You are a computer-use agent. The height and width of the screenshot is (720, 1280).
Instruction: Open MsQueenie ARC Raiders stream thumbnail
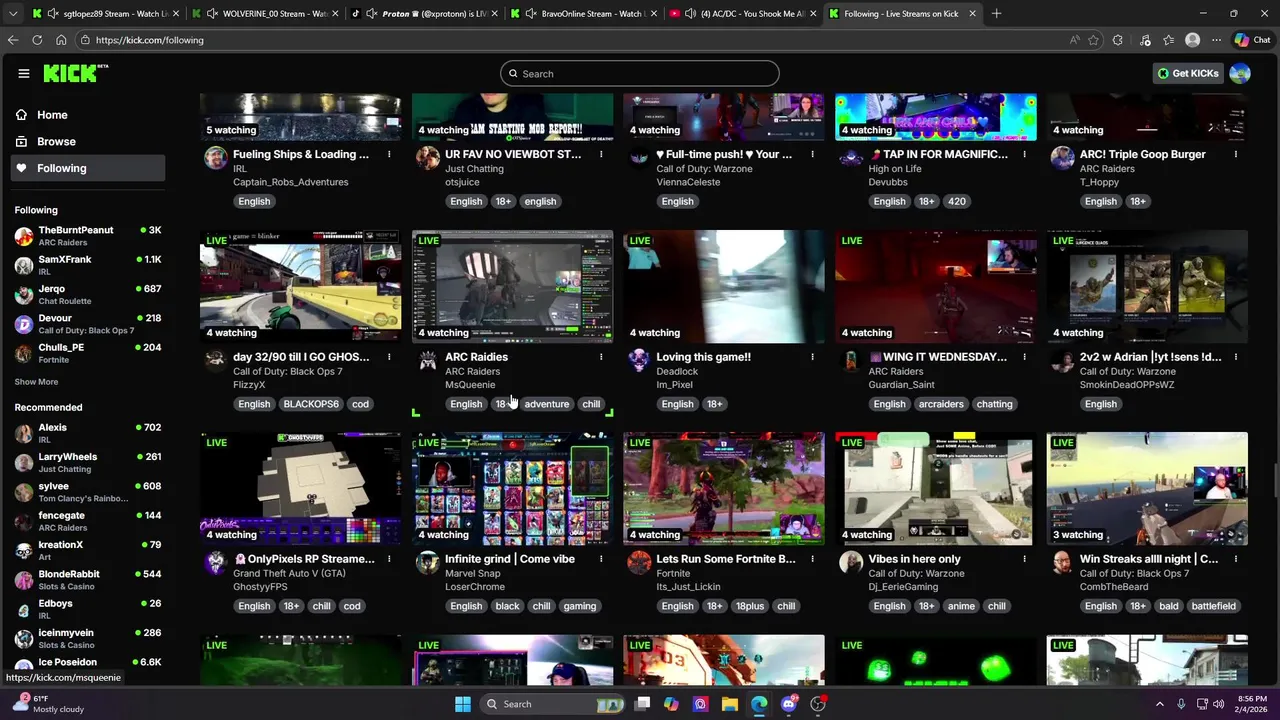point(513,286)
